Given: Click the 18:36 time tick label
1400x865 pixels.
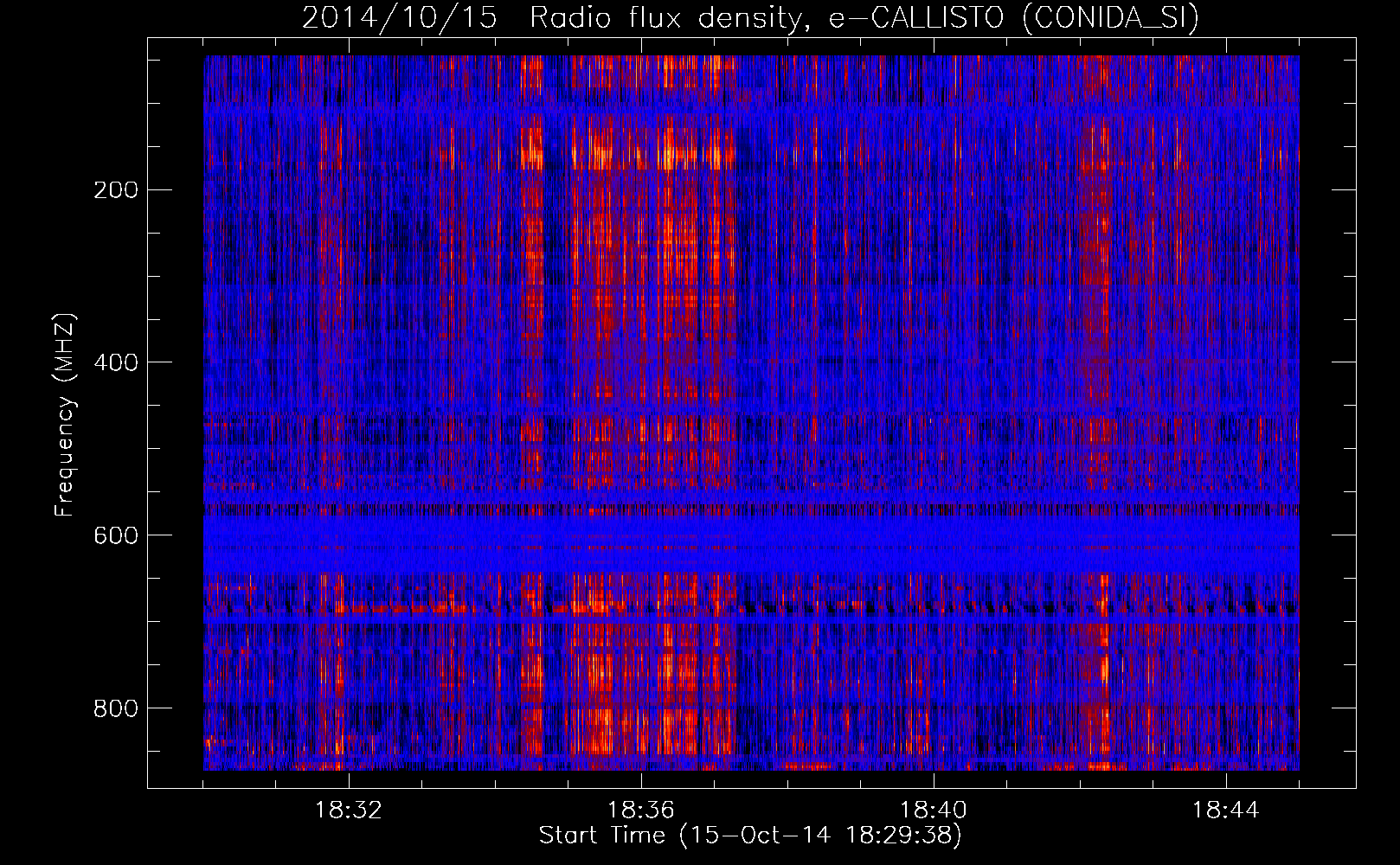Looking at the screenshot, I should (x=641, y=811).
